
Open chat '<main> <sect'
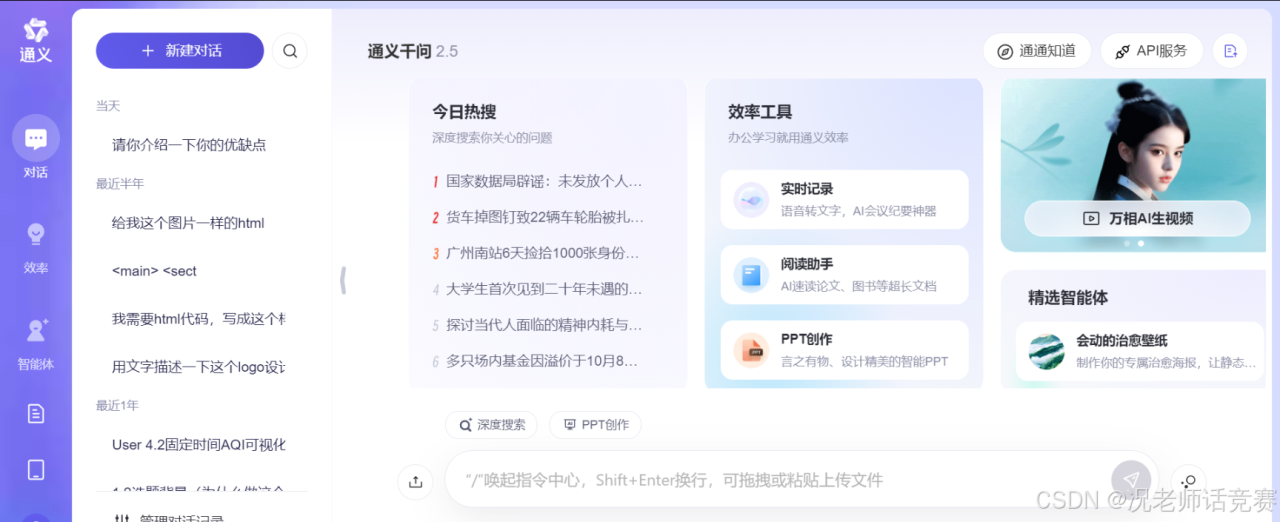(x=154, y=271)
